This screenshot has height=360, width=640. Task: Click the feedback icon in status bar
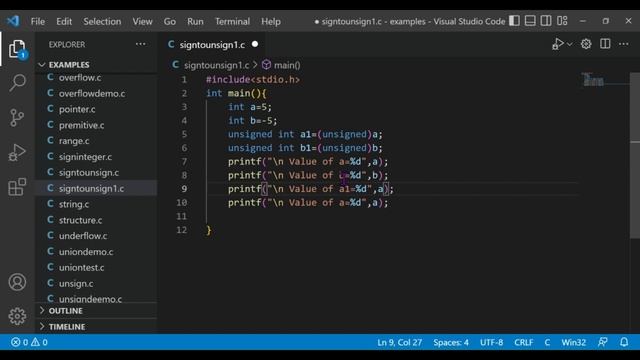(x=603, y=342)
